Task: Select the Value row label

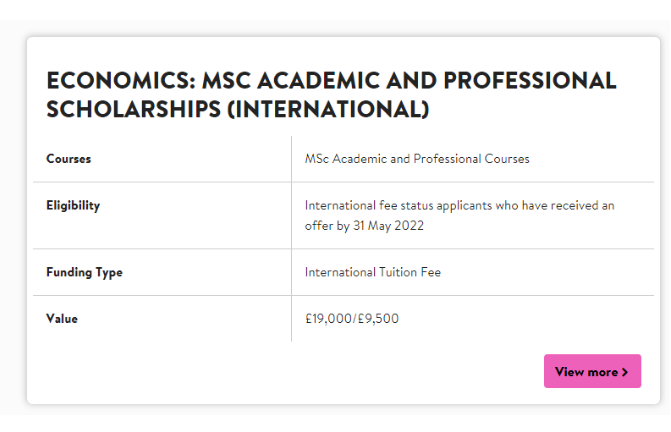Action: click(x=62, y=319)
